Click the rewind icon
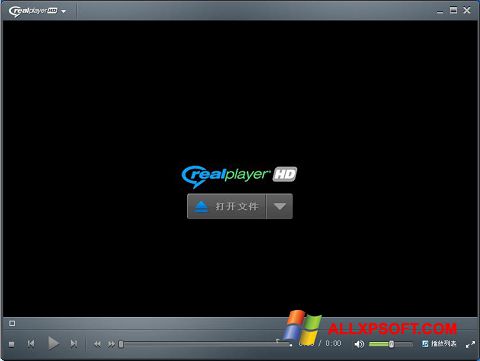Image resolution: width=480 pixels, height=361 pixels. click(97, 344)
